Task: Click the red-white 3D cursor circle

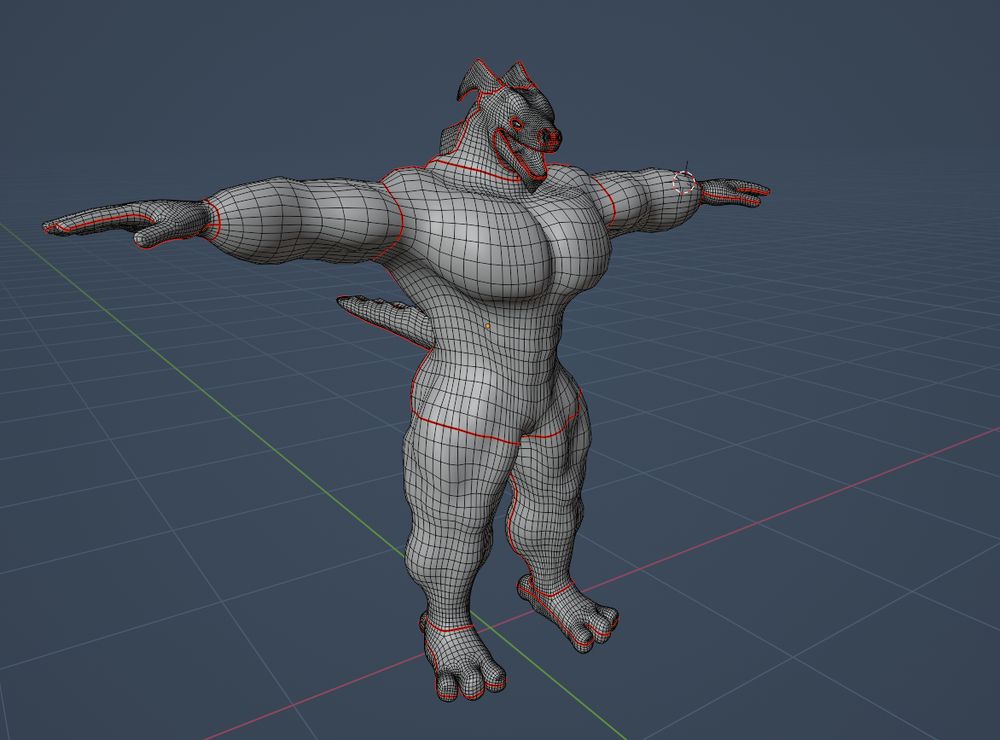Action: coord(684,183)
